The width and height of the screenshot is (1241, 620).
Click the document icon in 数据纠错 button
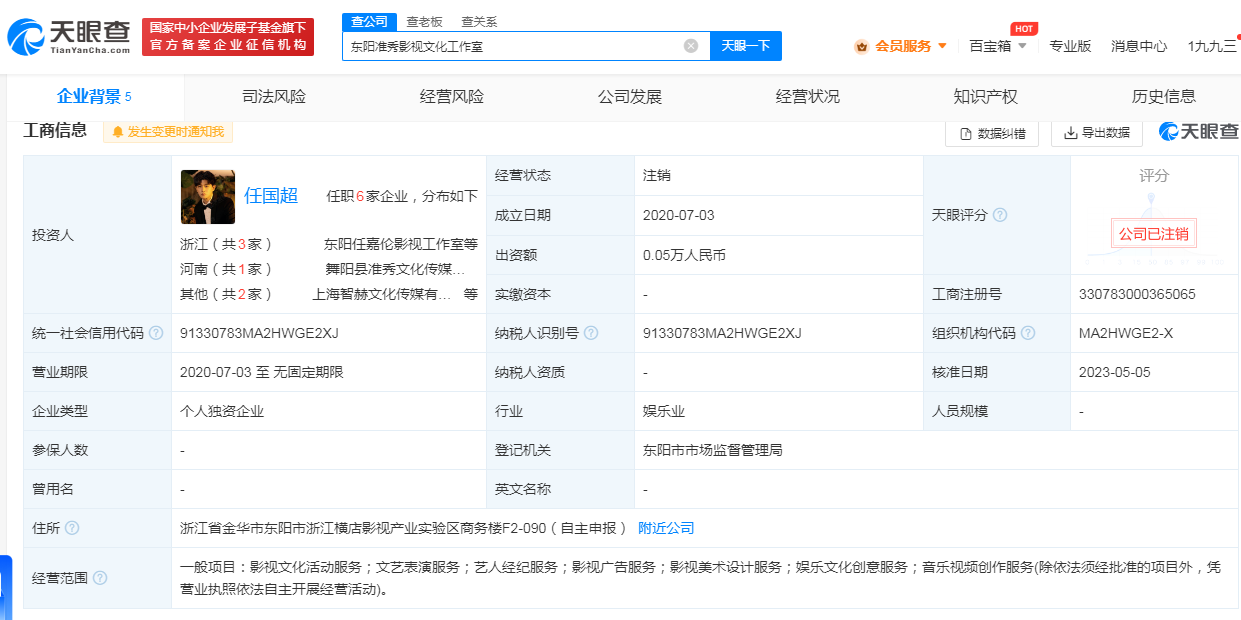point(966,133)
